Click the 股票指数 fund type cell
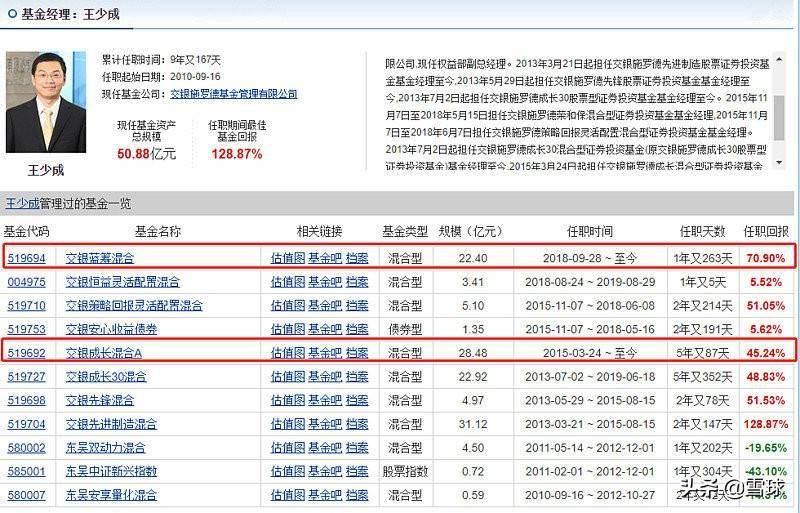 point(405,472)
